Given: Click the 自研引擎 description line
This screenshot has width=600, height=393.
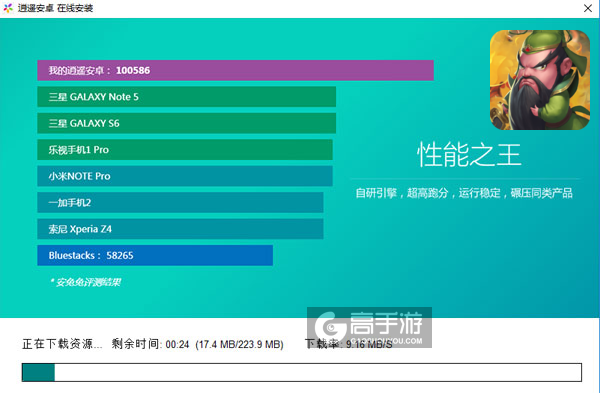Looking at the screenshot, I should 464,193.
